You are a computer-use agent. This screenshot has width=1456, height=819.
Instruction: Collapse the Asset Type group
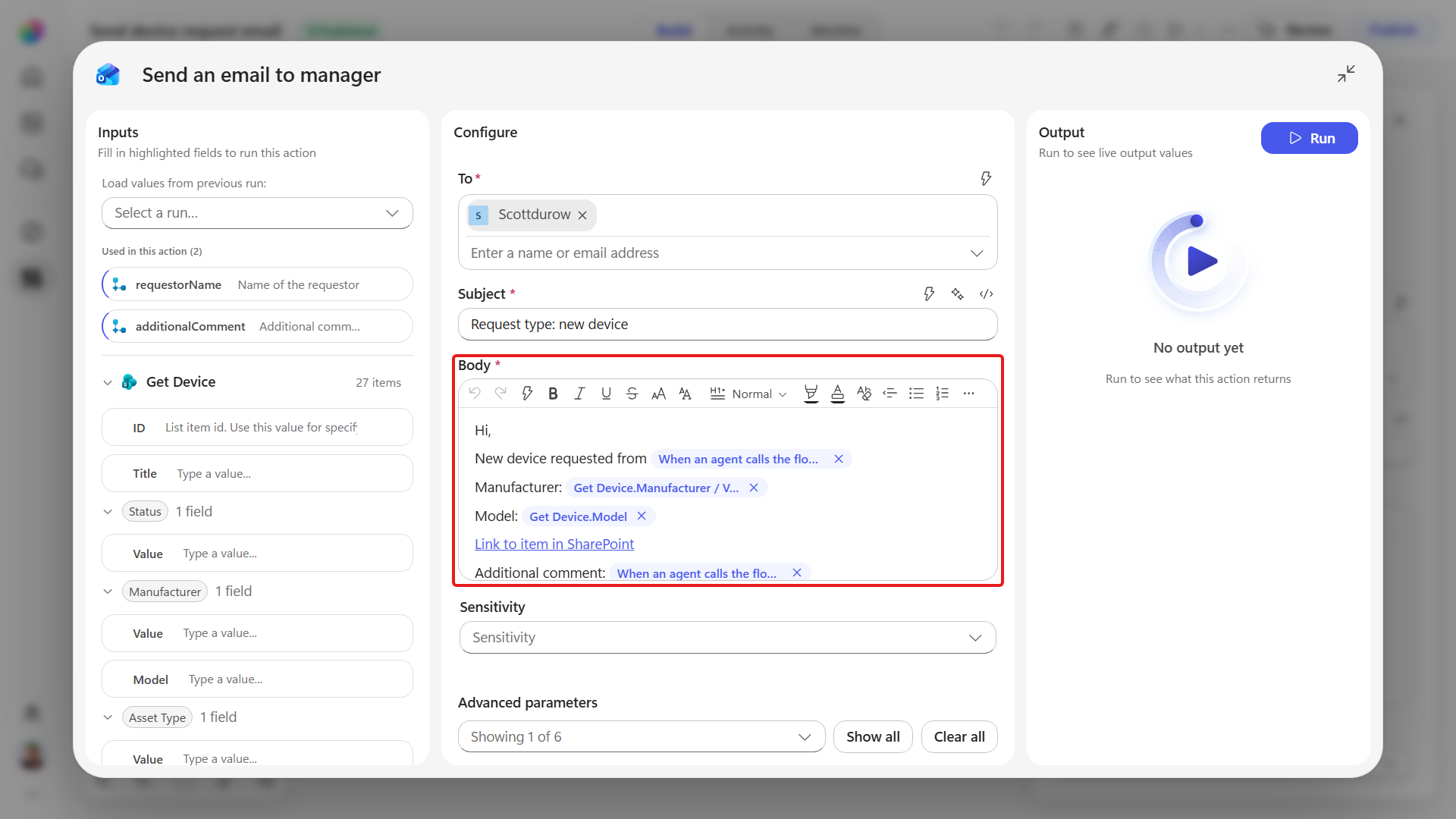[x=108, y=717]
